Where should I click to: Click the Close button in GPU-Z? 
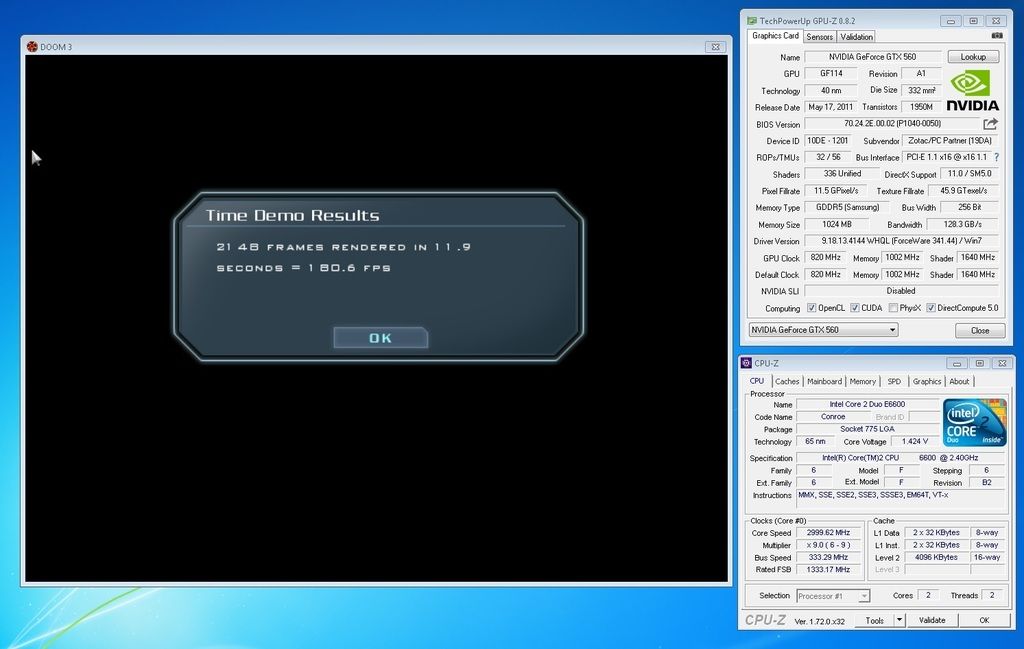pyautogui.click(x=980, y=330)
